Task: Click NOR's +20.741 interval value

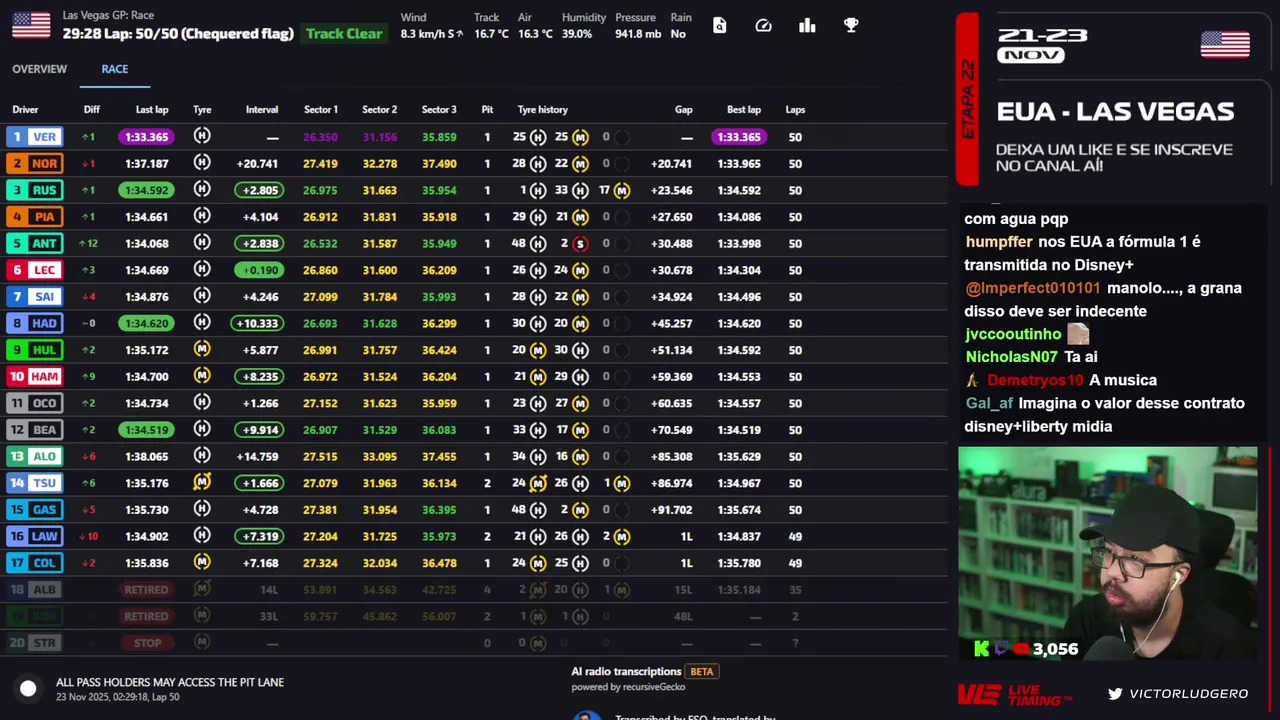Action: pos(257,164)
